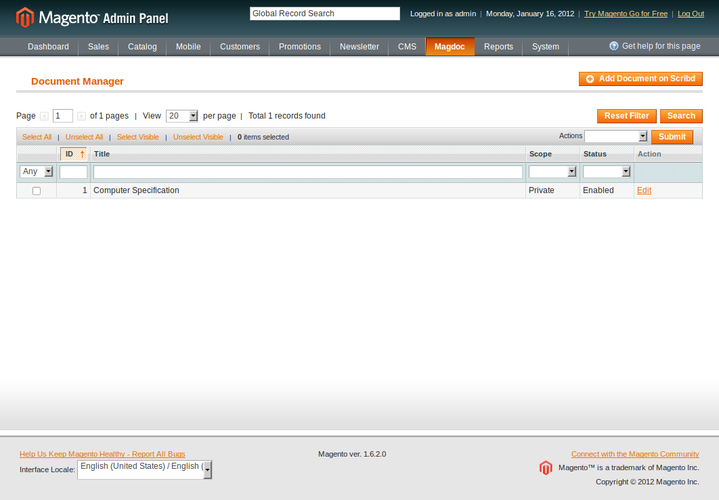Viewport: 719px width, 500px height.
Task: Click the Submit button
Action: tap(672, 137)
